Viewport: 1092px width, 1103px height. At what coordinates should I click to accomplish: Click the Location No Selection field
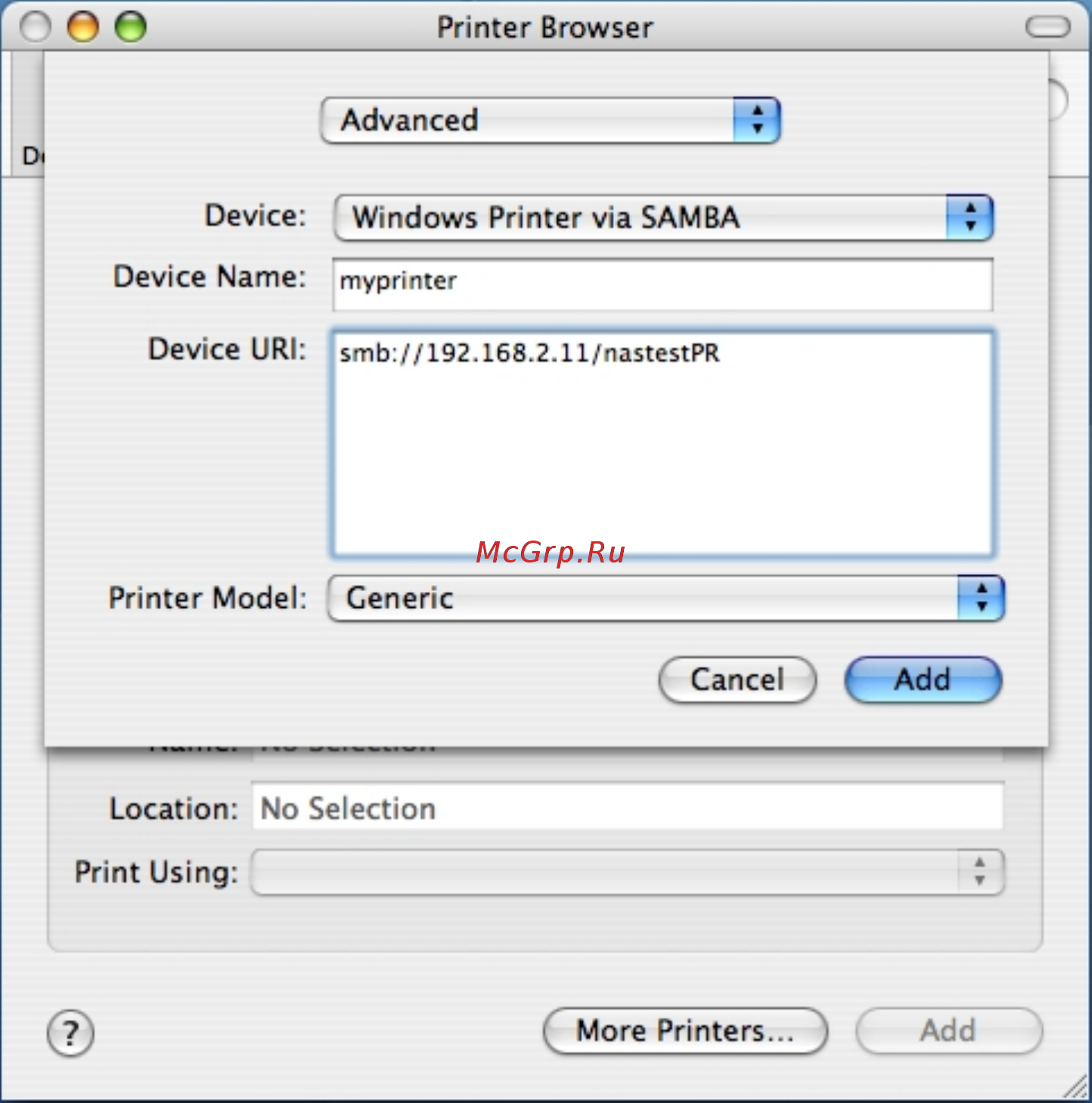coord(628,808)
